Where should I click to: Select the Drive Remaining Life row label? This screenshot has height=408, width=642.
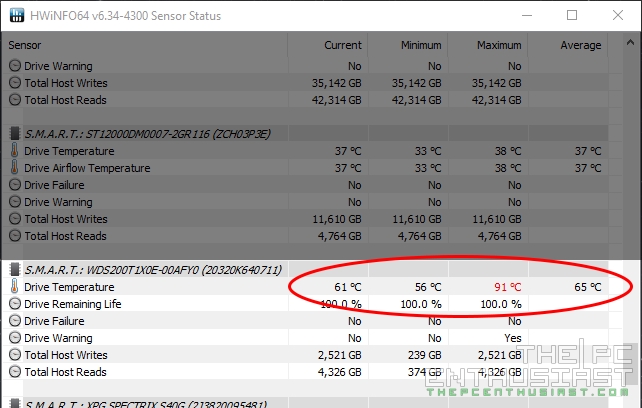73,304
